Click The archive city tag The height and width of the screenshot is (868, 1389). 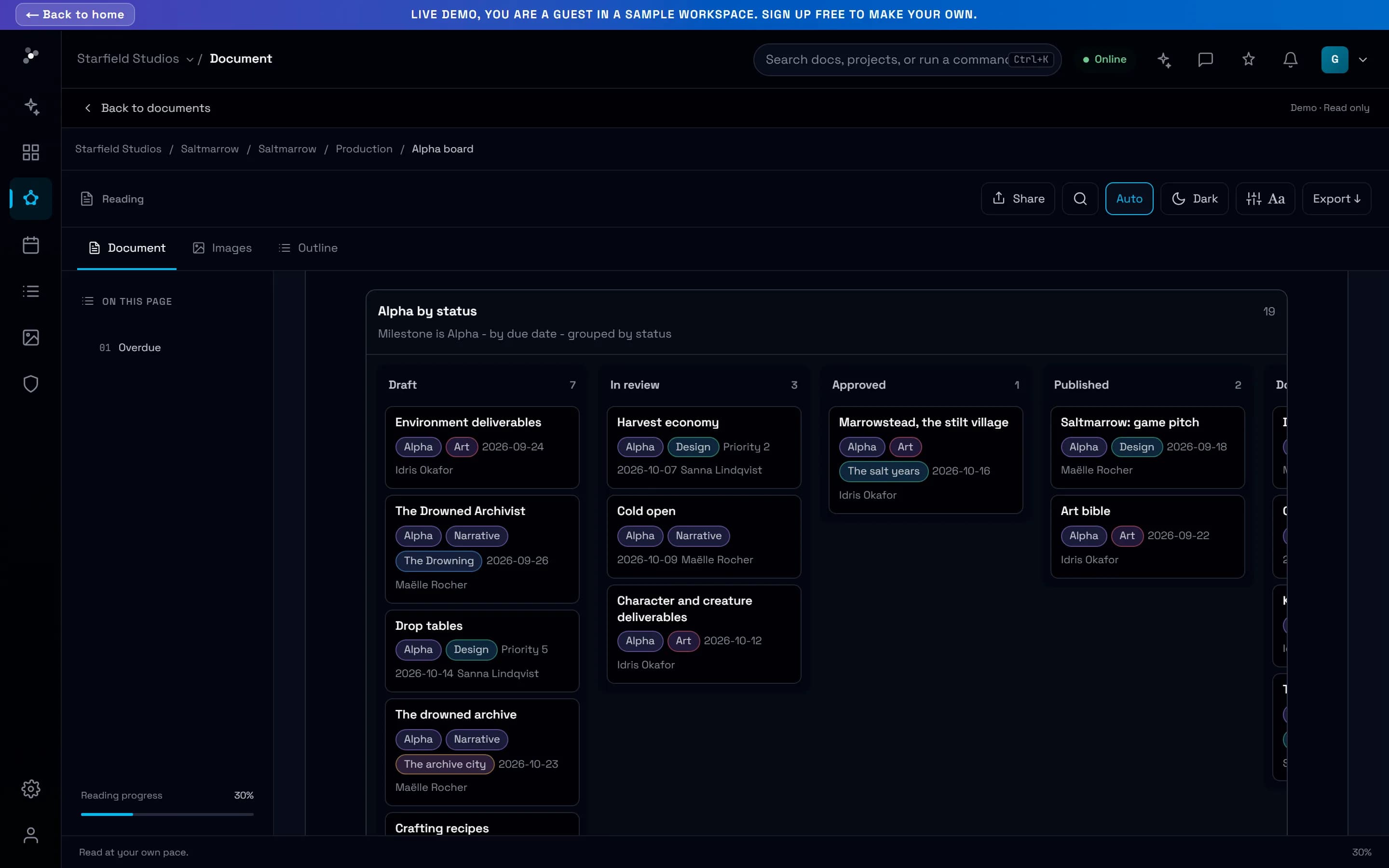(445, 764)
